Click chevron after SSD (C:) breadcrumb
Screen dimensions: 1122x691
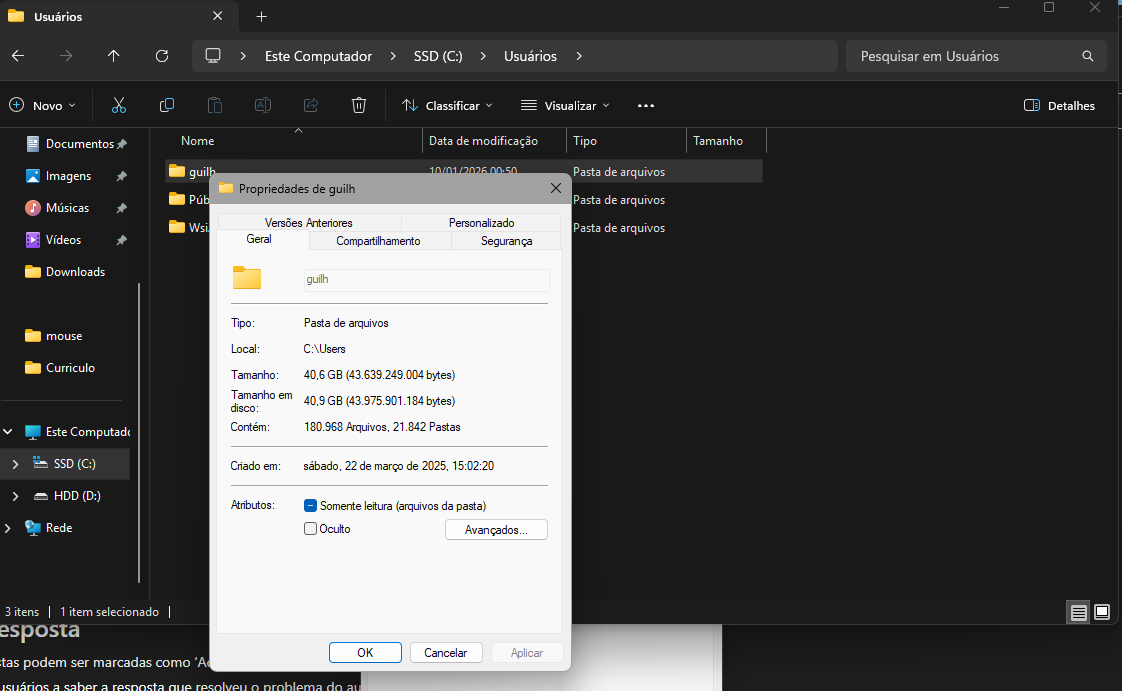point(483,56)
